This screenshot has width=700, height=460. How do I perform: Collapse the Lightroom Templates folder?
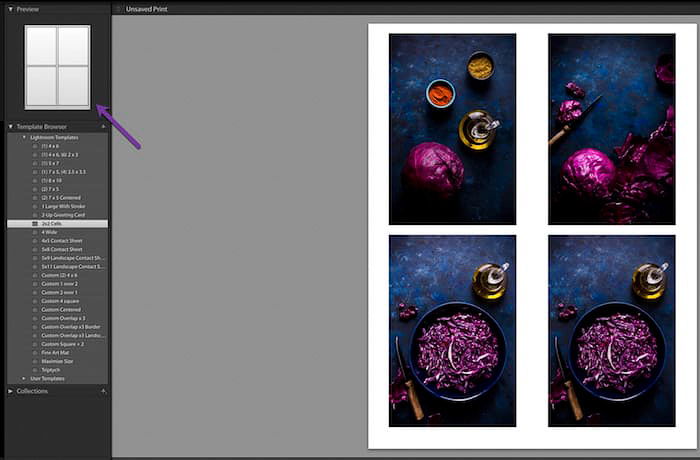click(x=25, y=136)
